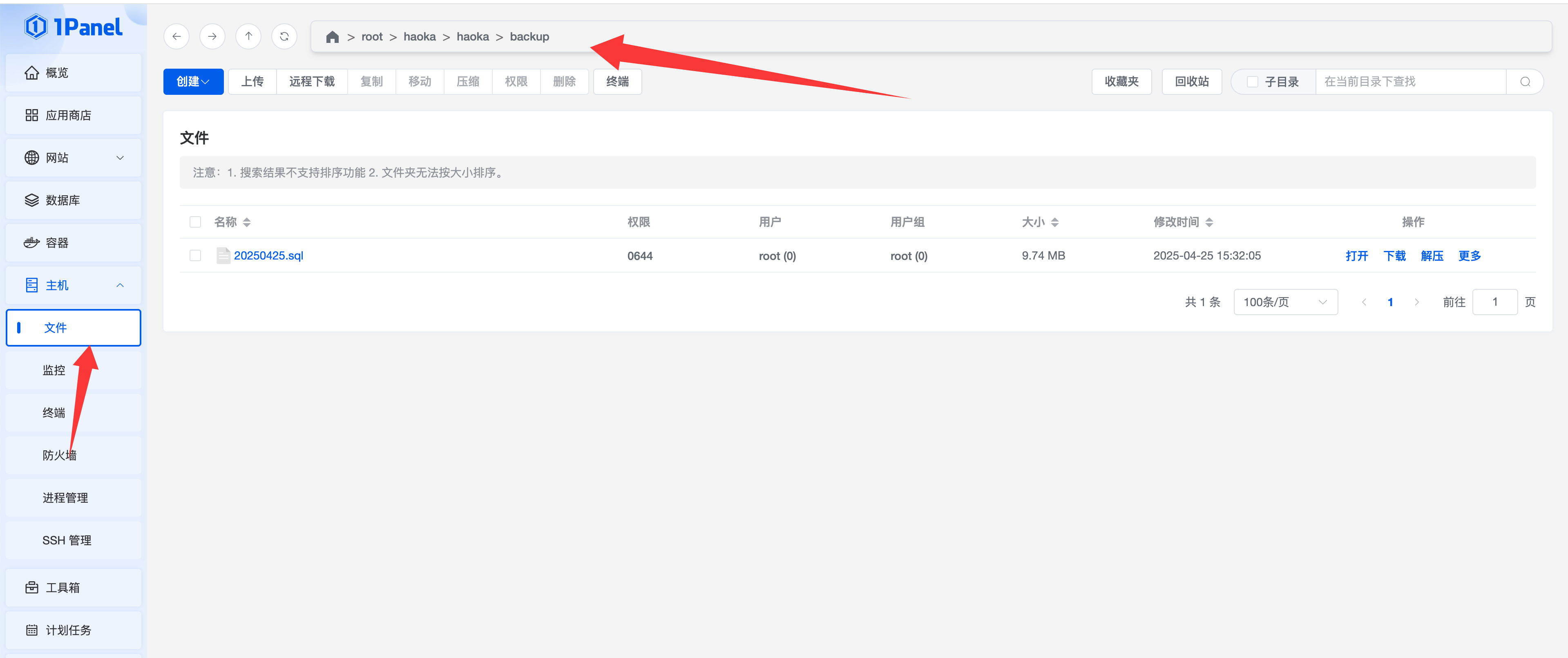Click the home icon in breadcrumb
Viewport: 1568px width, 658px height.
click(332, 37)
